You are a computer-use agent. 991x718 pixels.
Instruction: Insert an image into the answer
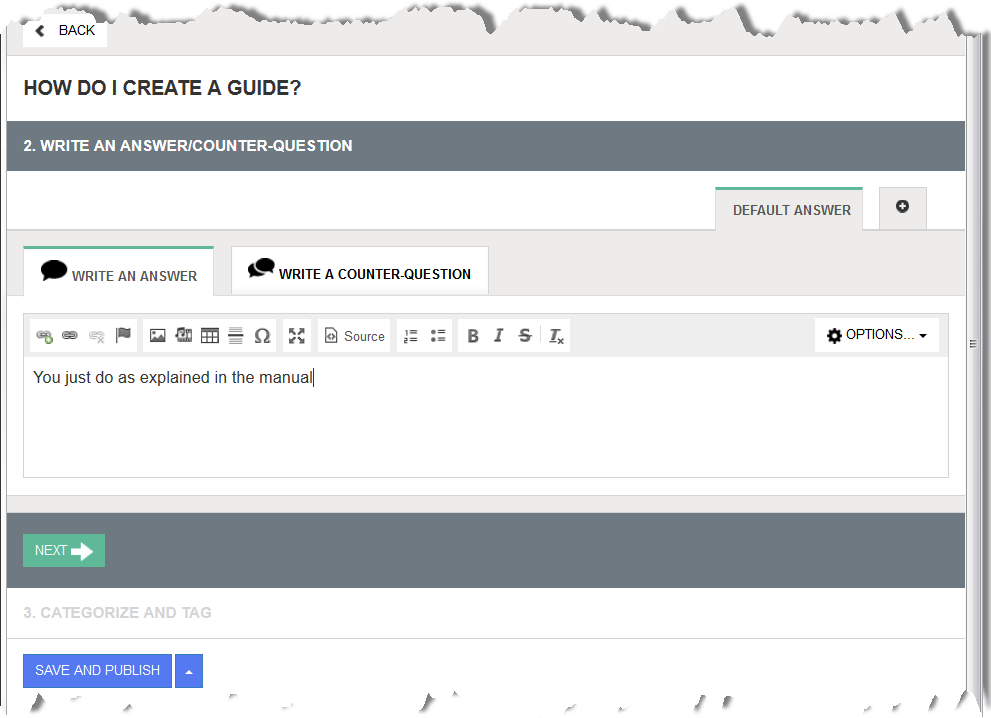tap(157, 335)
